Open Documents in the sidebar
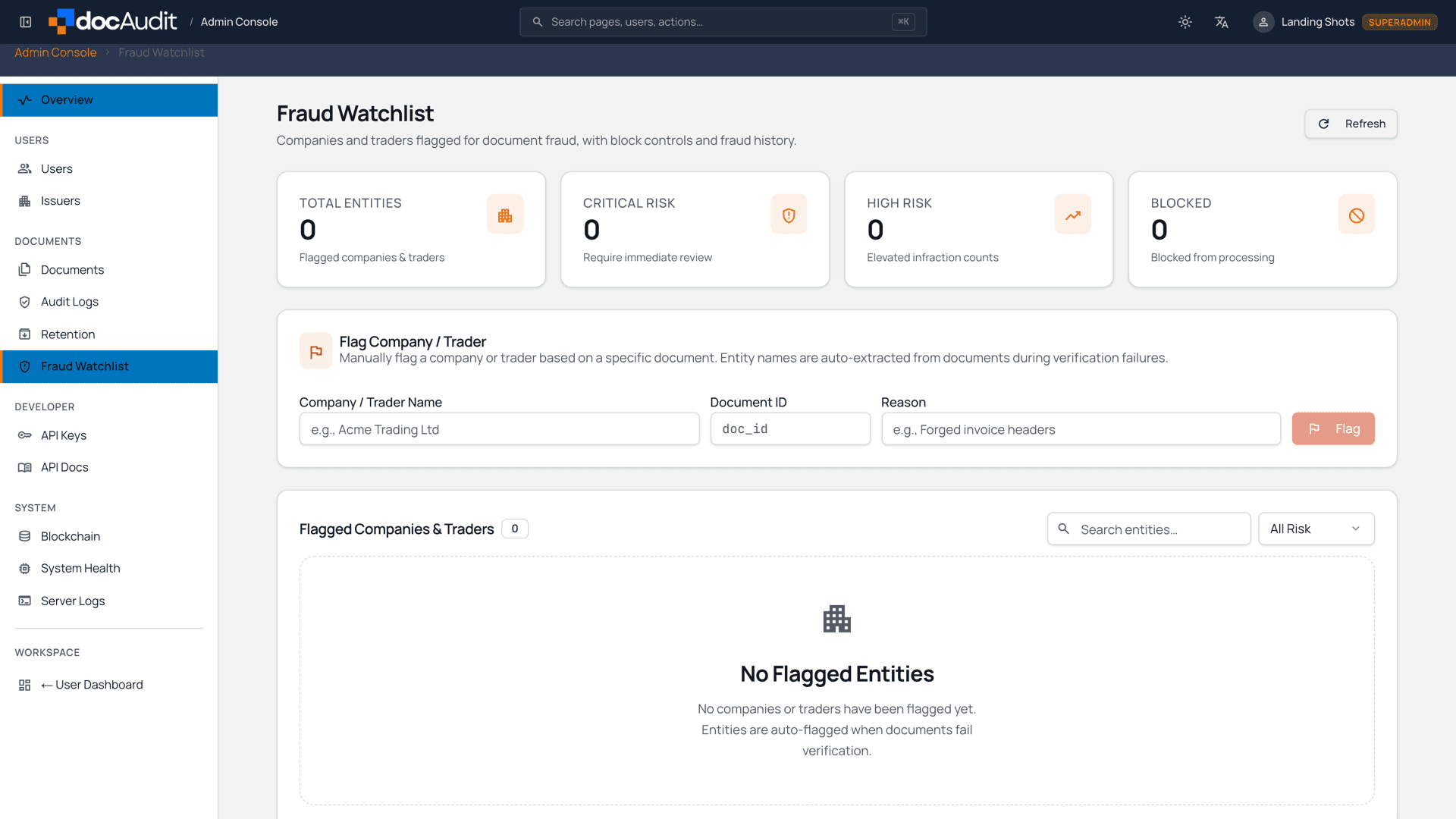This screenshot has height=819, width=1456. tap(109, 270)
